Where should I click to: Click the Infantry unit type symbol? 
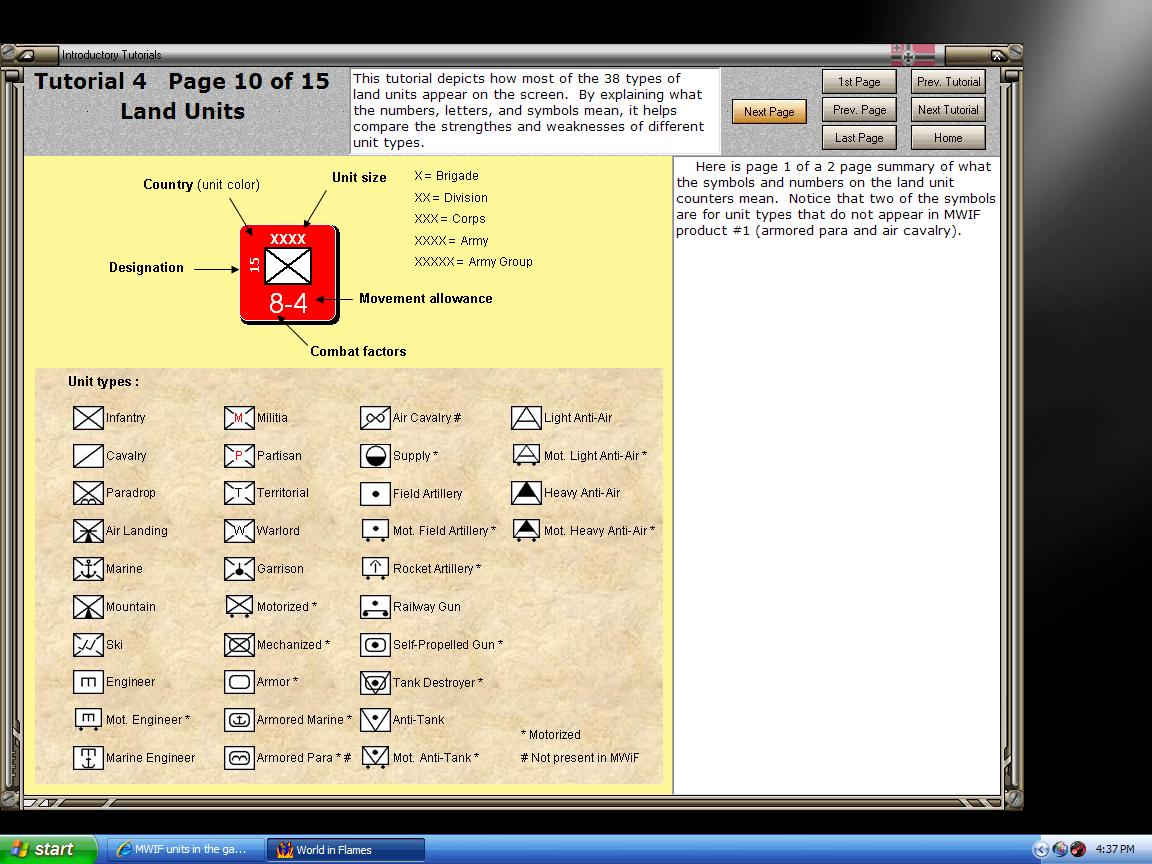click(x=88, y=418)
